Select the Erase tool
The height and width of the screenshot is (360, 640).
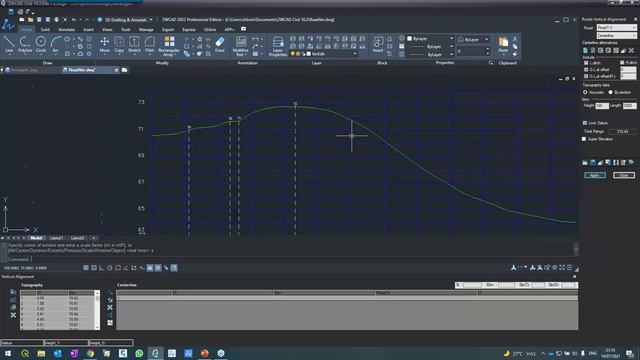tap(220, 44)
